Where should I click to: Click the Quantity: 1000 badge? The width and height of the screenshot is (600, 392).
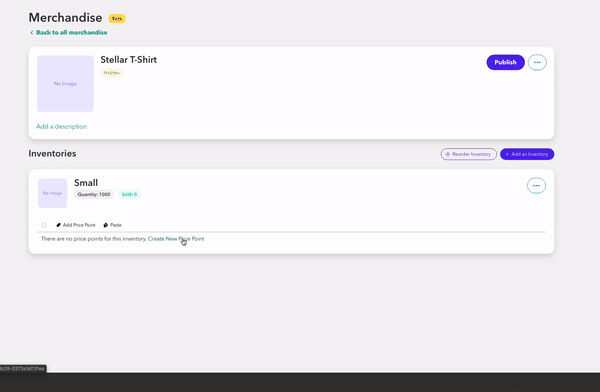pyautogui.click(x=94, y=194)
